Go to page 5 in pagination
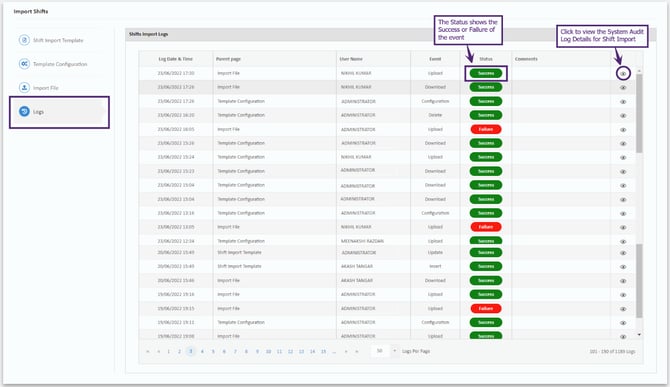This screenshot has width=670, height=387. pos(213,352)
